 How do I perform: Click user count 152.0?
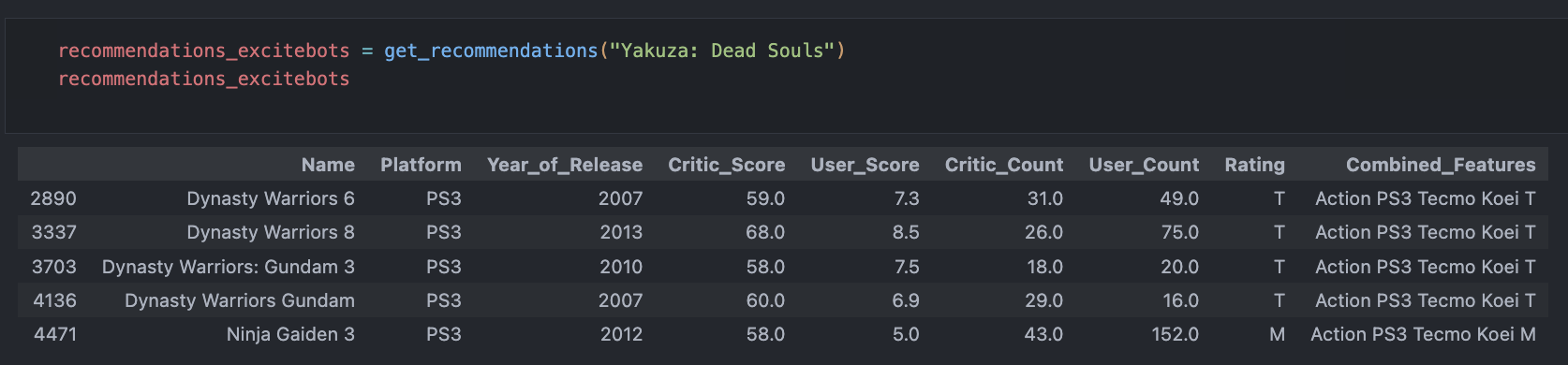pyautogui.click(x=1175, y=334)
